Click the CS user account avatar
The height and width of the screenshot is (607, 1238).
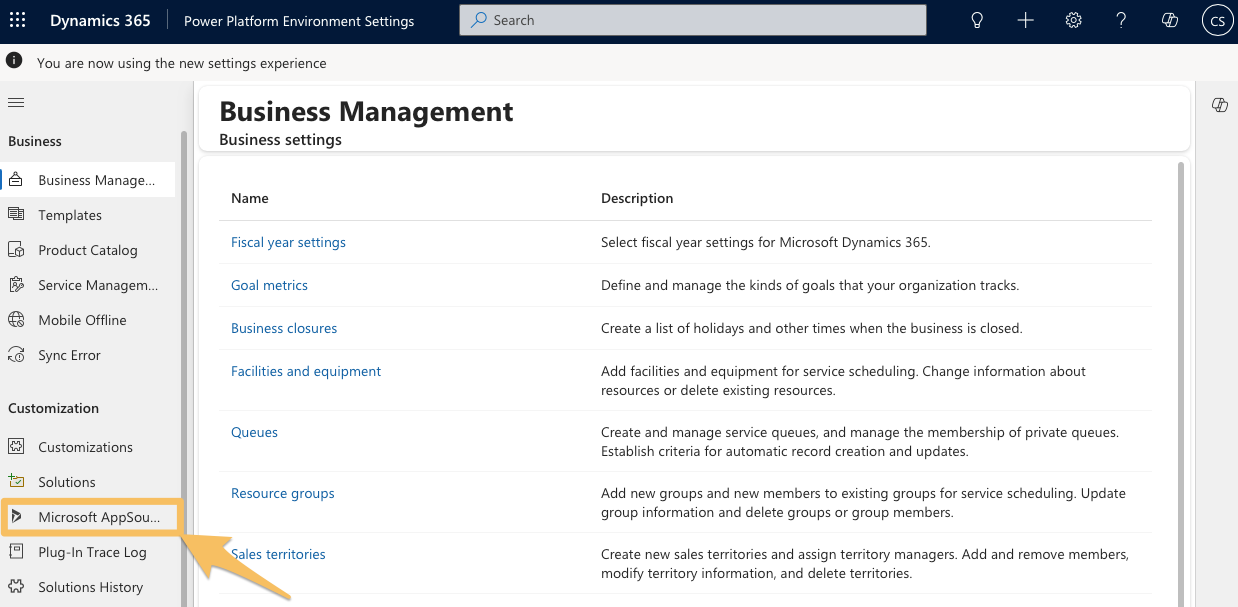(x=1217, y=21)
